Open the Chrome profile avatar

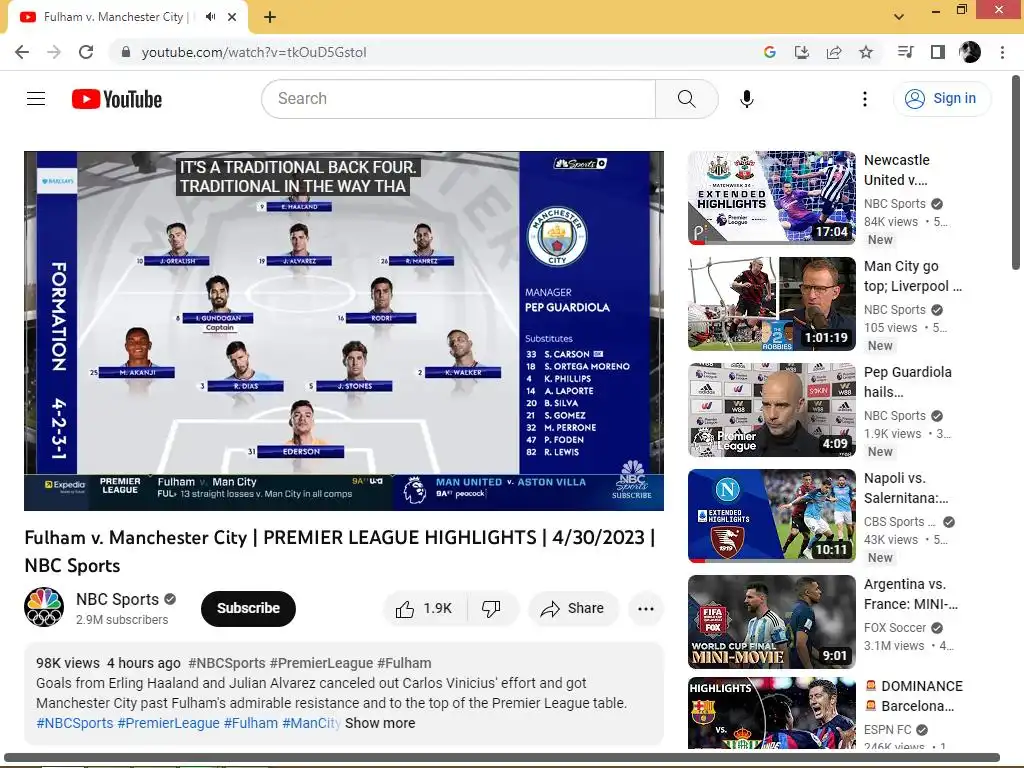[x=970, y=52]
